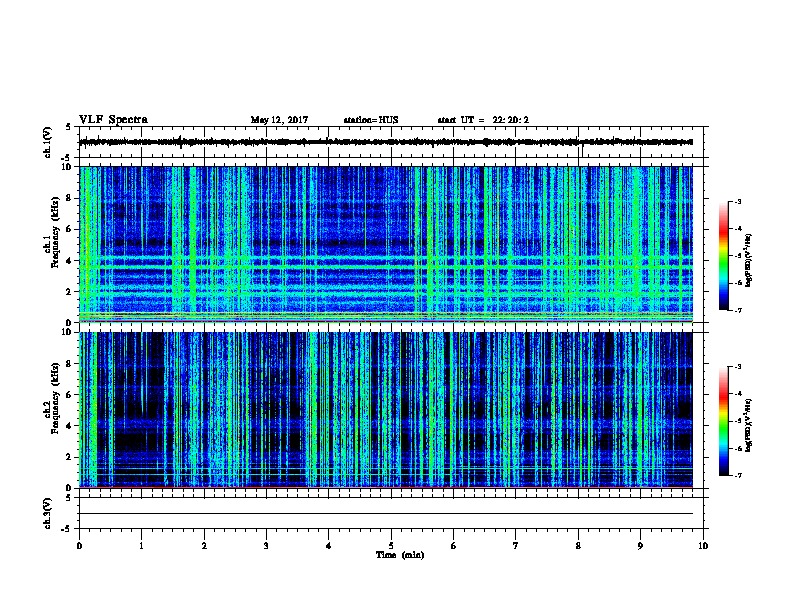
Task: Click the "ch.1(V)" waveform axis label
Action: coord(48,142)
